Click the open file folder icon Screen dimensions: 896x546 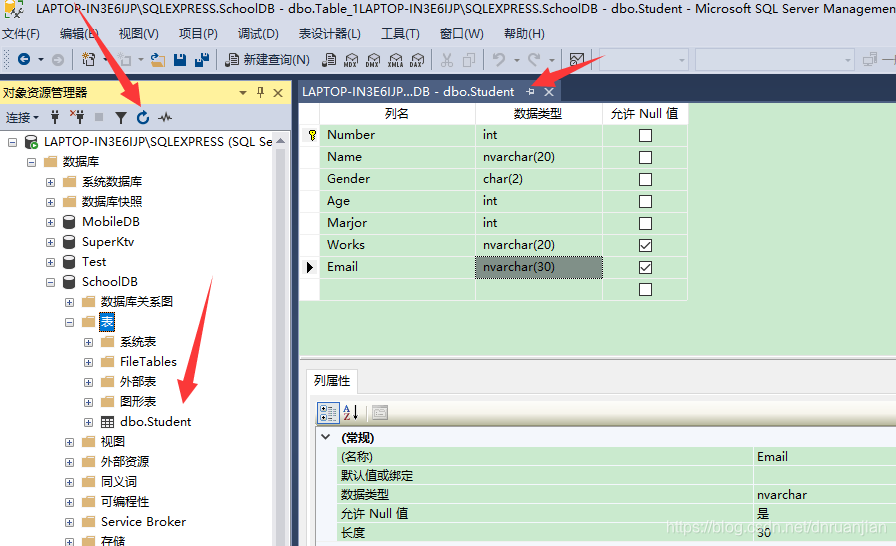pos(158,59)
